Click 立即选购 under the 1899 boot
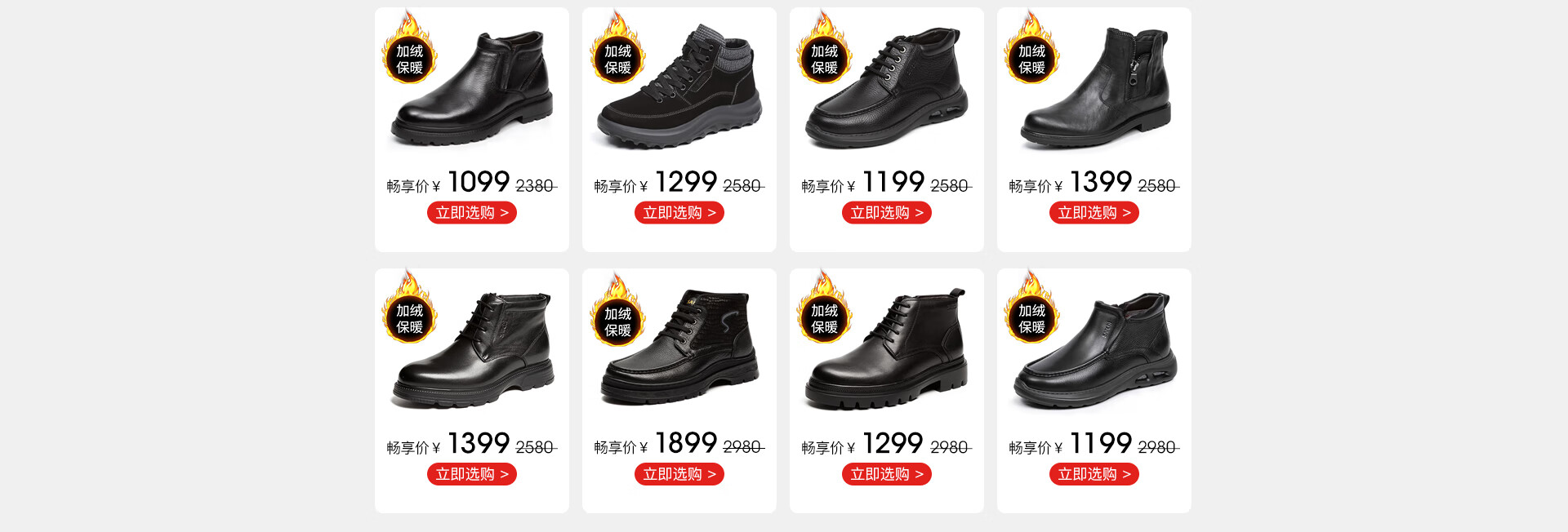This screenshot has height=532, width=1568. pyautogui.click(x=679, y=474)
